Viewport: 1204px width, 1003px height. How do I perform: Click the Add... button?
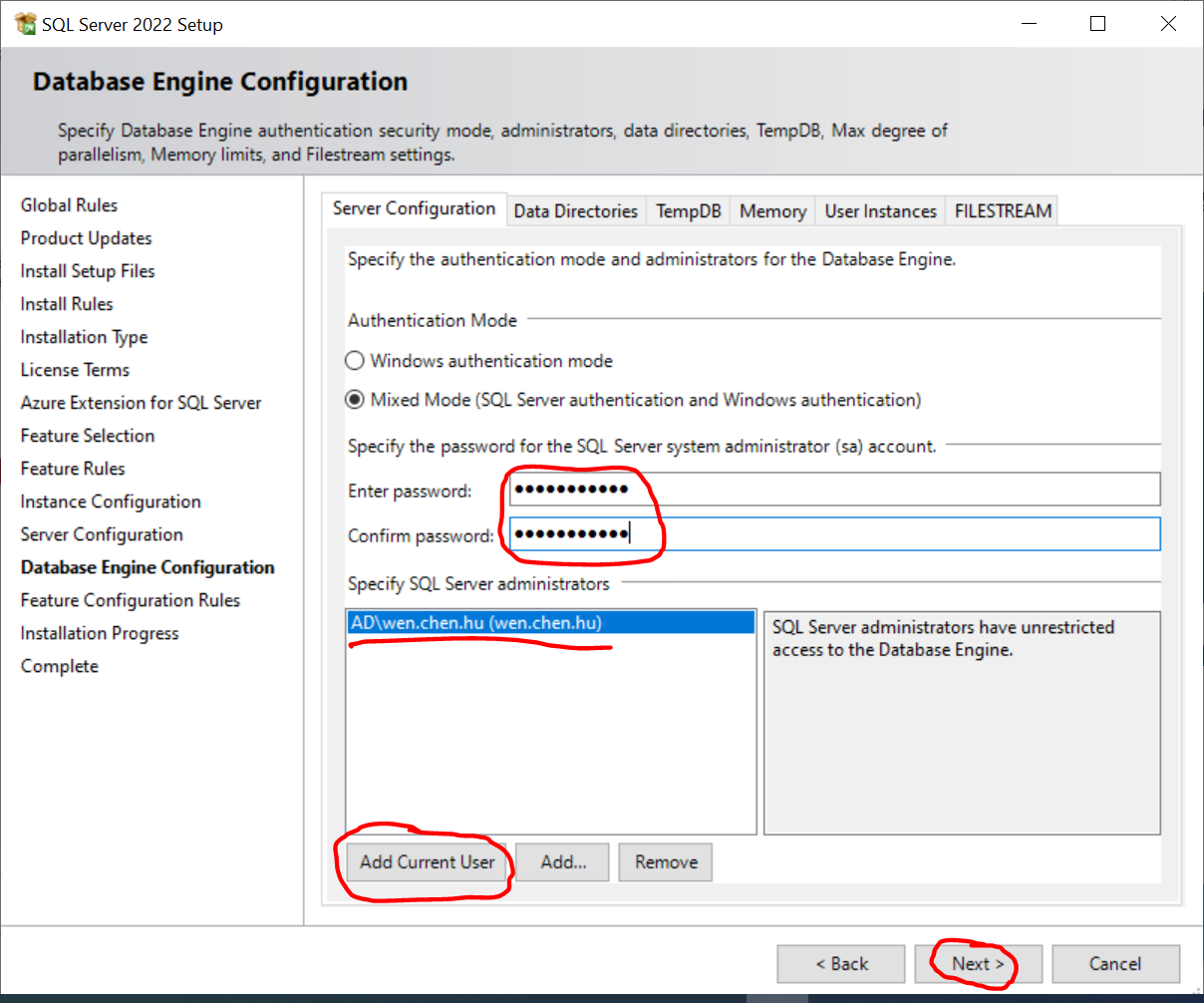tap(563, 862)
